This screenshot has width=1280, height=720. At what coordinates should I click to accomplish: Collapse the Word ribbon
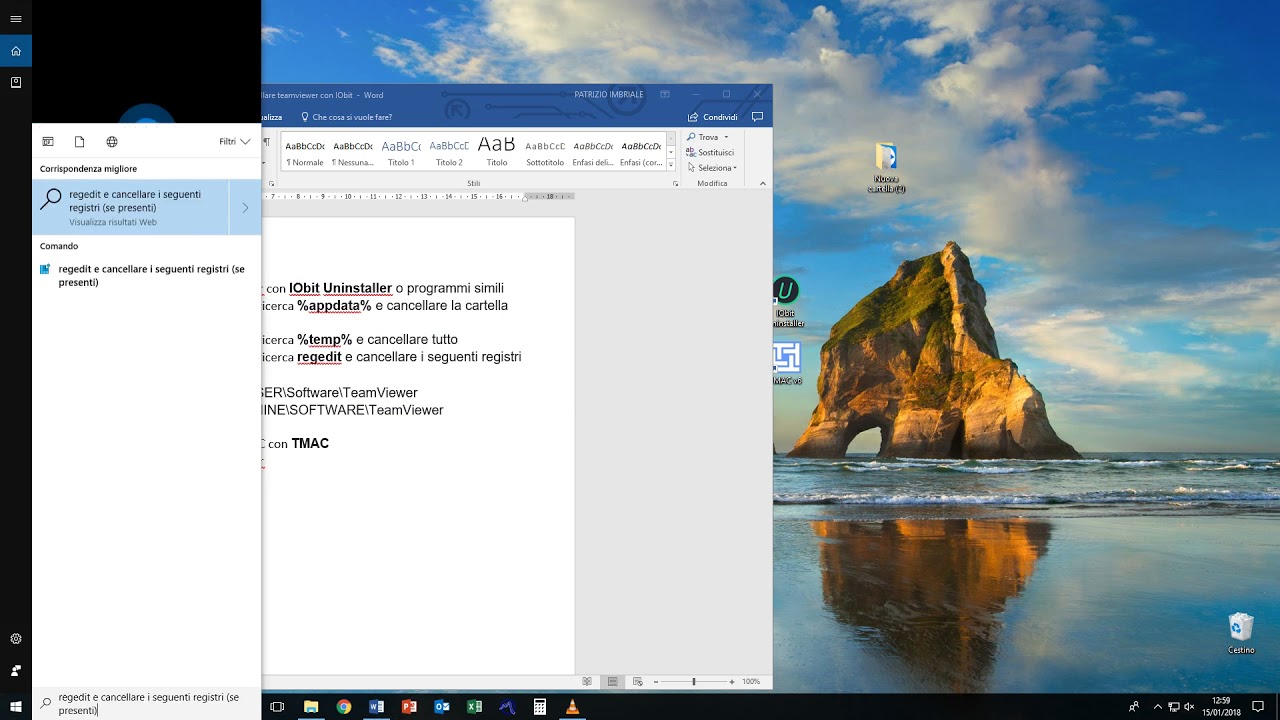[x=762, y=184]
